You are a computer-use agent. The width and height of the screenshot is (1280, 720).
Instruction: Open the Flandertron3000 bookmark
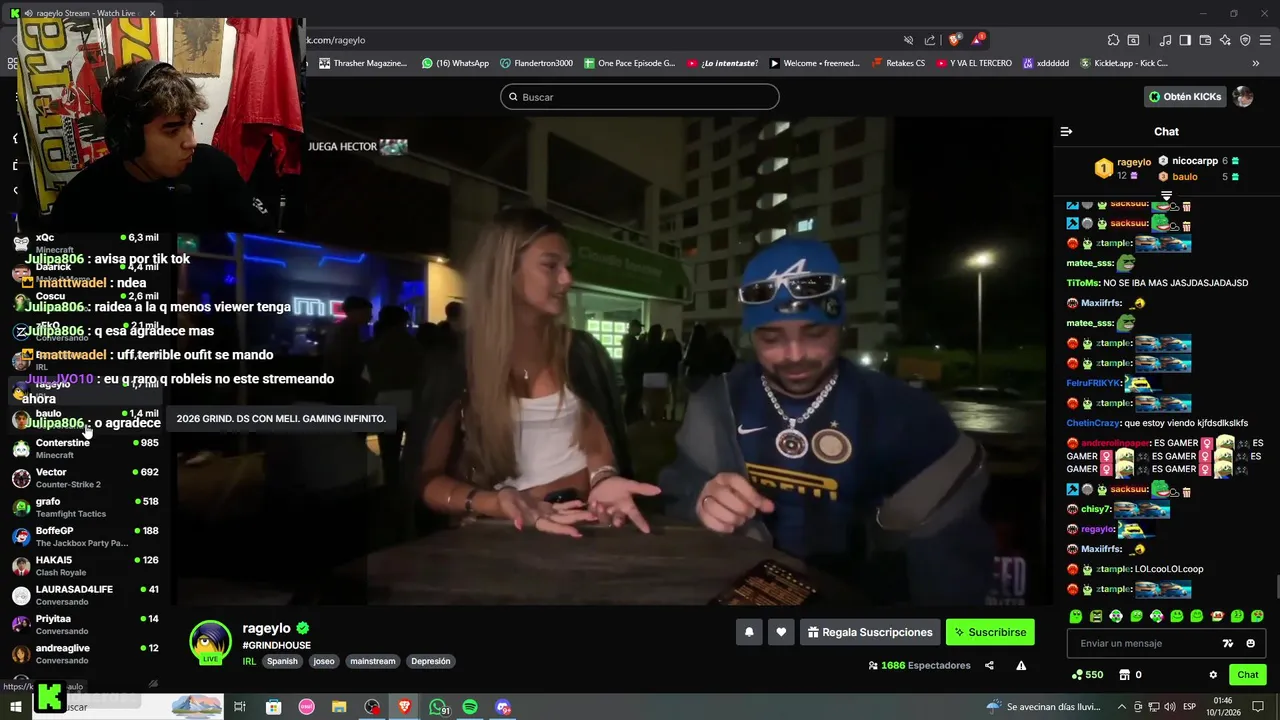click(536, 63)
